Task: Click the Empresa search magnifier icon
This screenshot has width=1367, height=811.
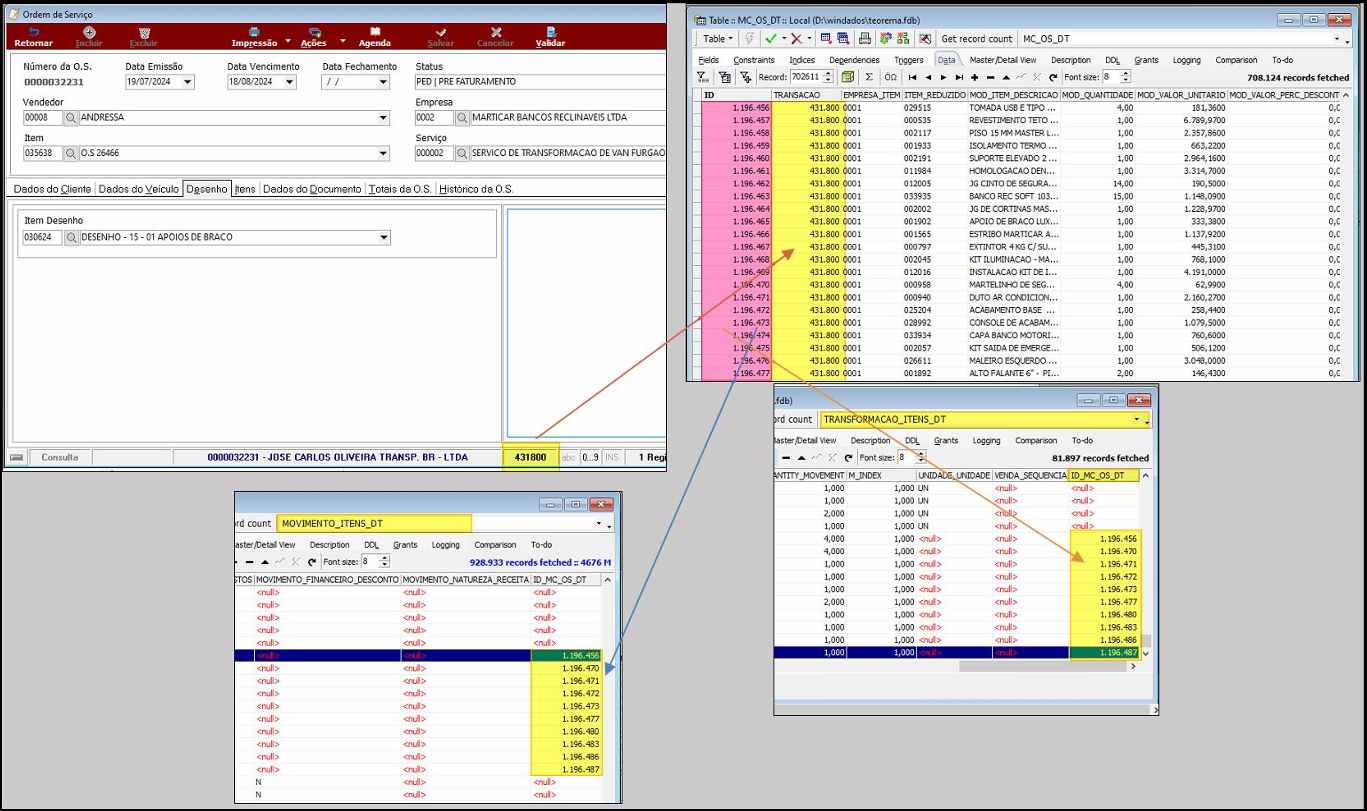Action: coord(462,117)
